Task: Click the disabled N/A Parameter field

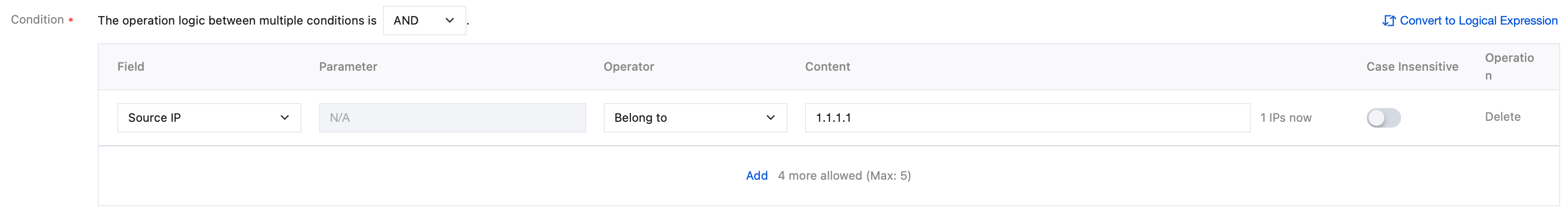Action: point(452,117)
